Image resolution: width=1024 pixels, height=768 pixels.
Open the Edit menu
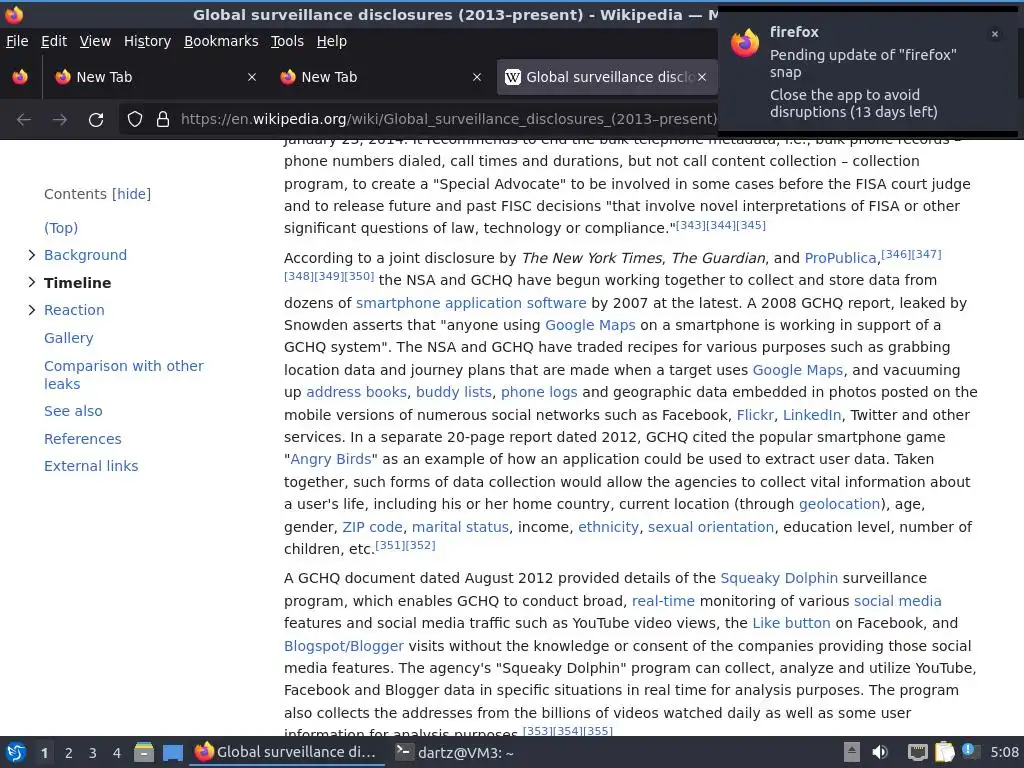pyautogui.click(x=54, y=41)
